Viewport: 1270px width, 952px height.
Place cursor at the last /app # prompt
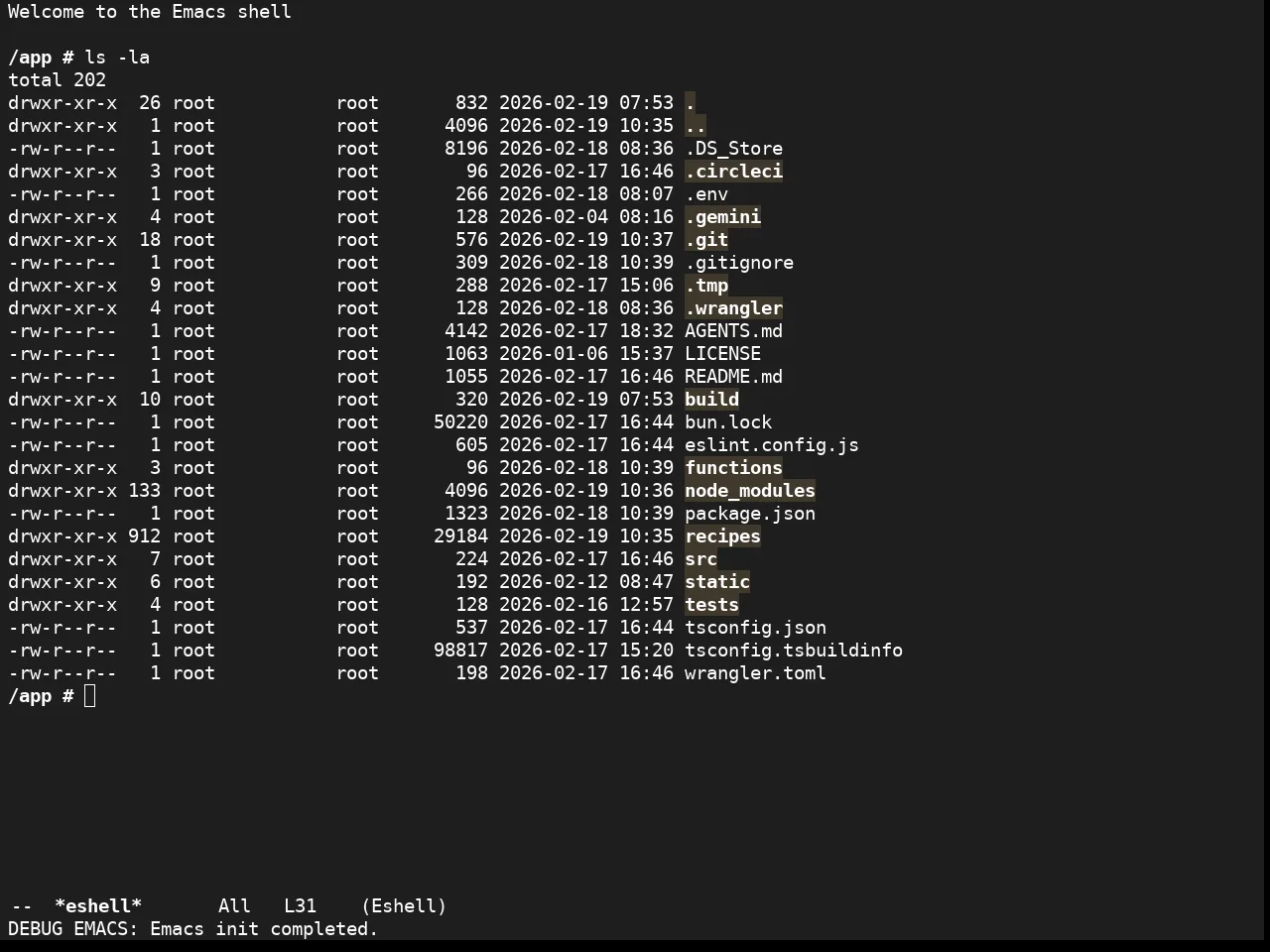tap(90, 696)
